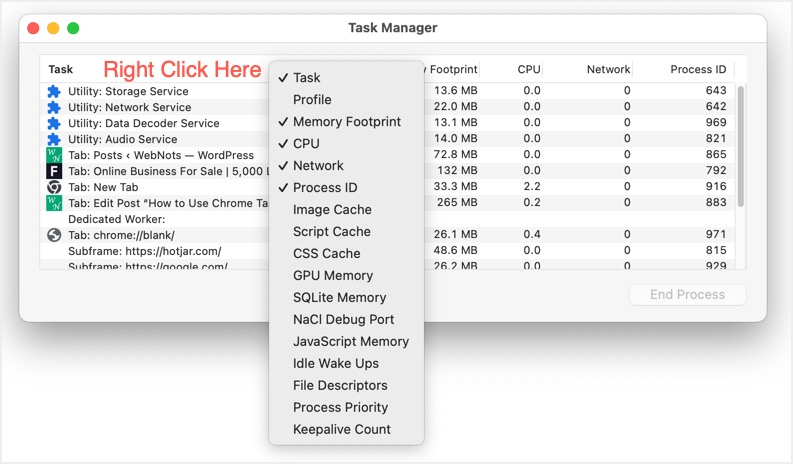Select Keepalive Count from the menu
Image resolution: width=793 pixels, height=464 pixels.
pos(341,430)
